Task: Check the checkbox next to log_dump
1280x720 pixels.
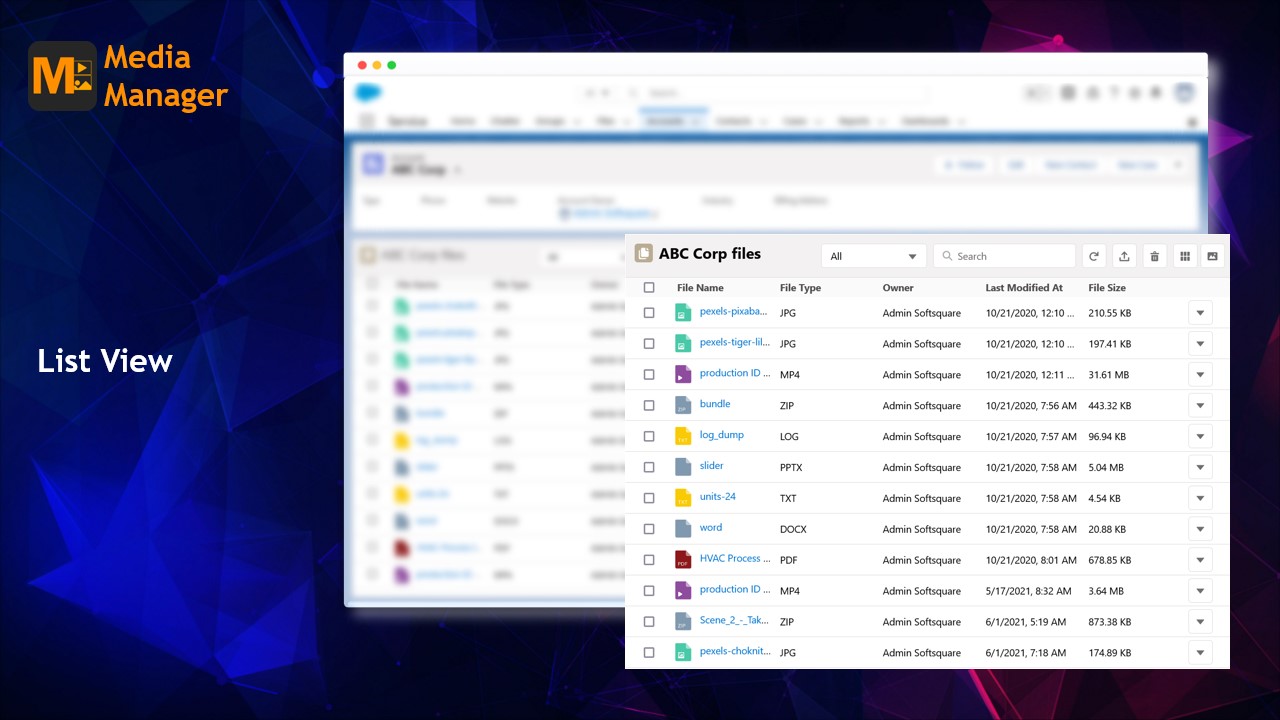Action: coord(649,436)
